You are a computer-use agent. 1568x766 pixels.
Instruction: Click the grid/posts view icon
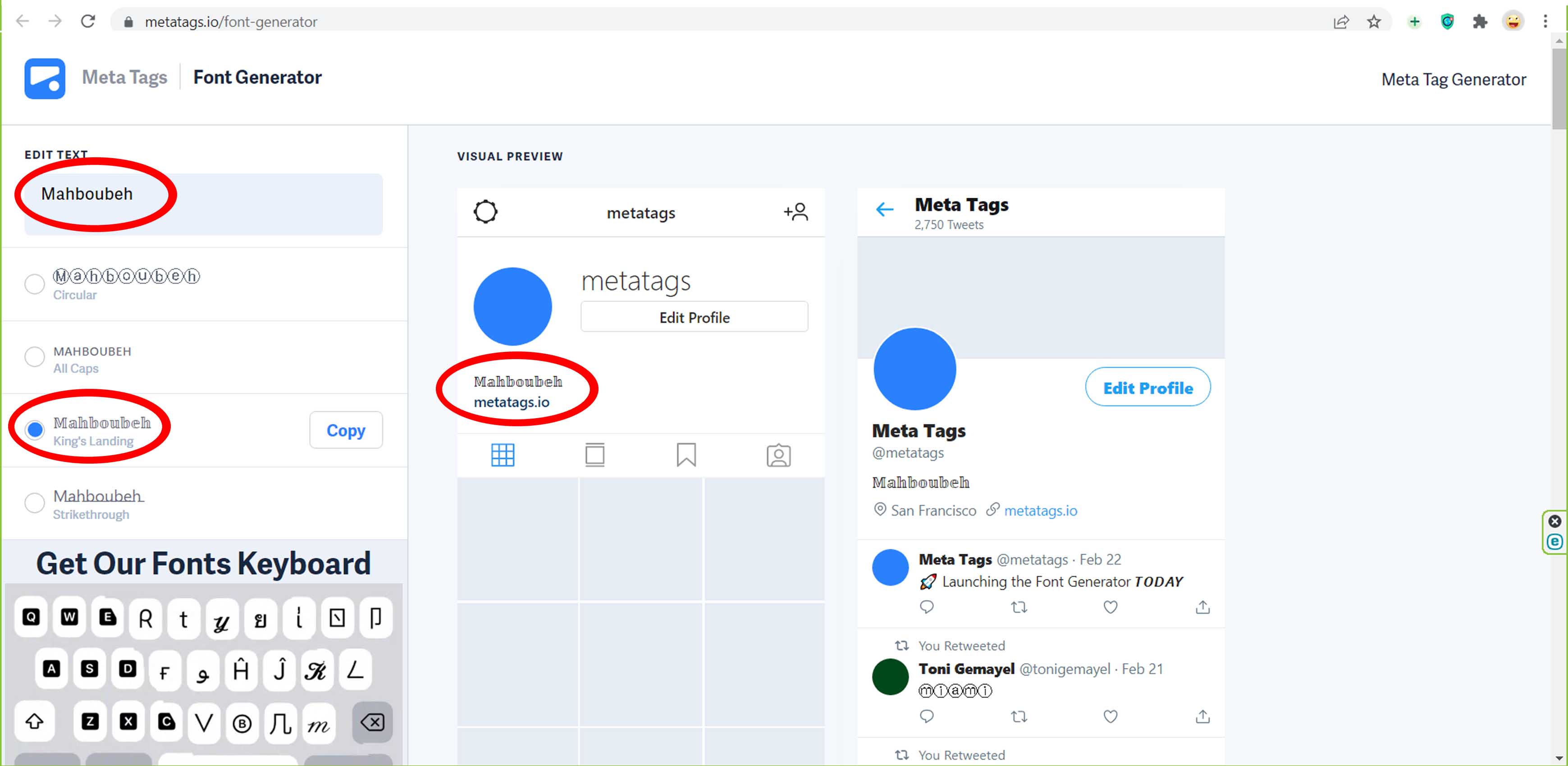(x=502, y=455)
